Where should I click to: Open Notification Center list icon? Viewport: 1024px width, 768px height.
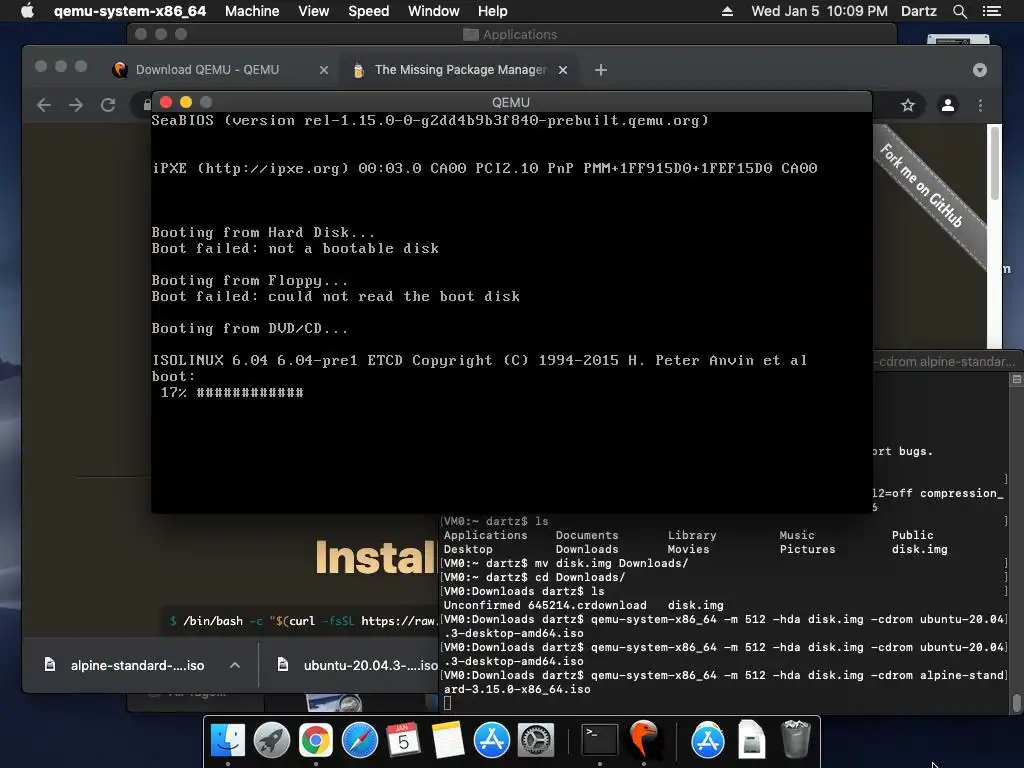[x=991, y=11]
